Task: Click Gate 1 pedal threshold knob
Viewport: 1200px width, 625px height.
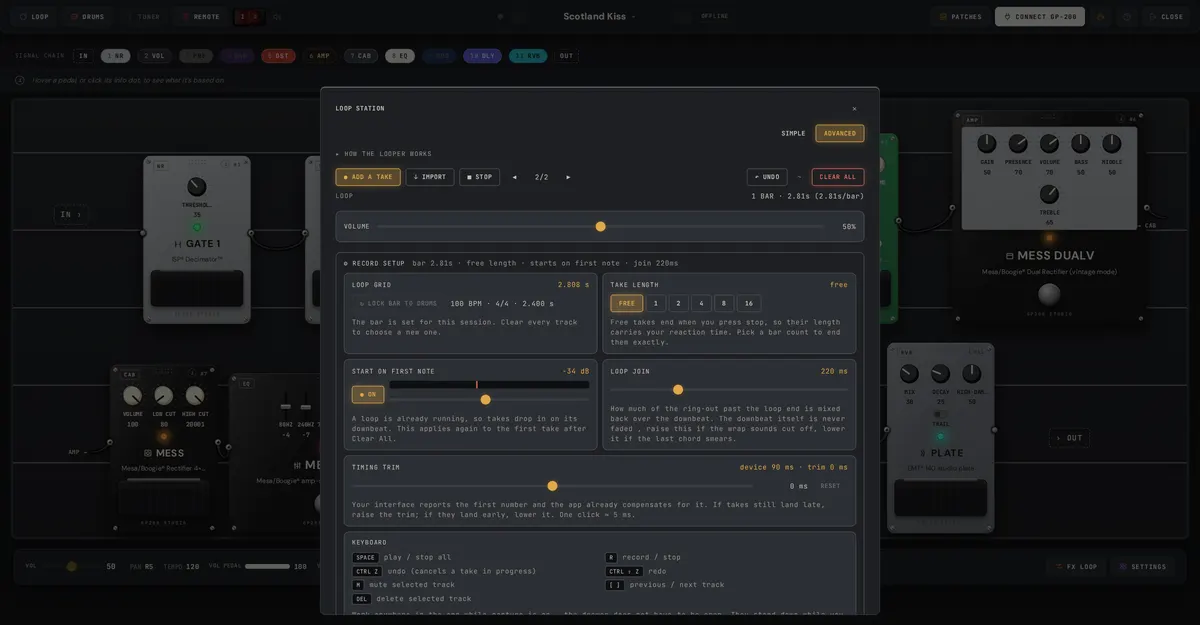Action: pyautogui.click(x=197, y=187)
